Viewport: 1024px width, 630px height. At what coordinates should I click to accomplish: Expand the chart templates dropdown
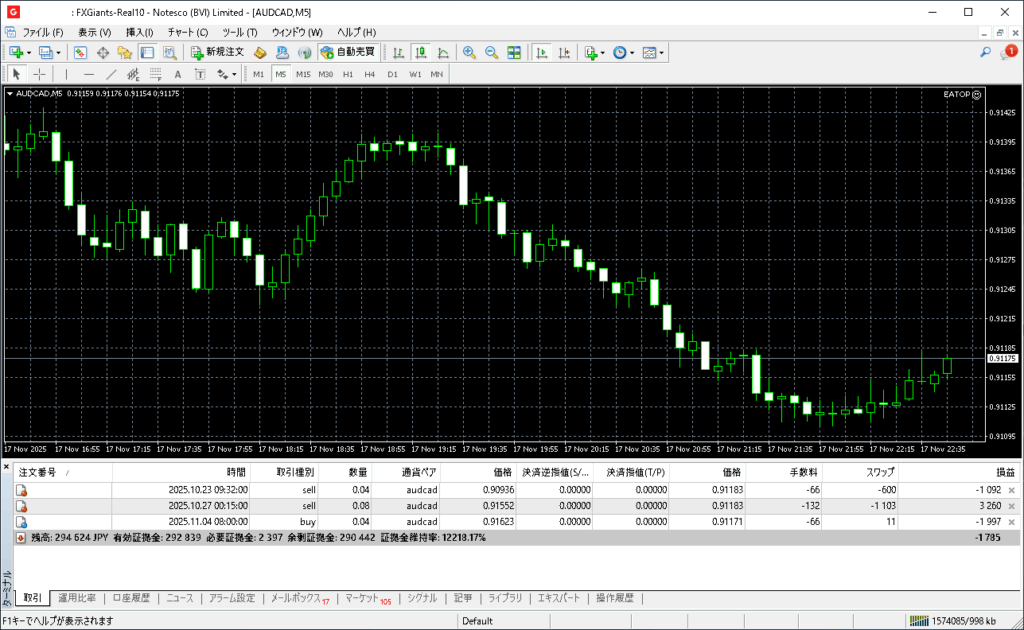[661, 52]
